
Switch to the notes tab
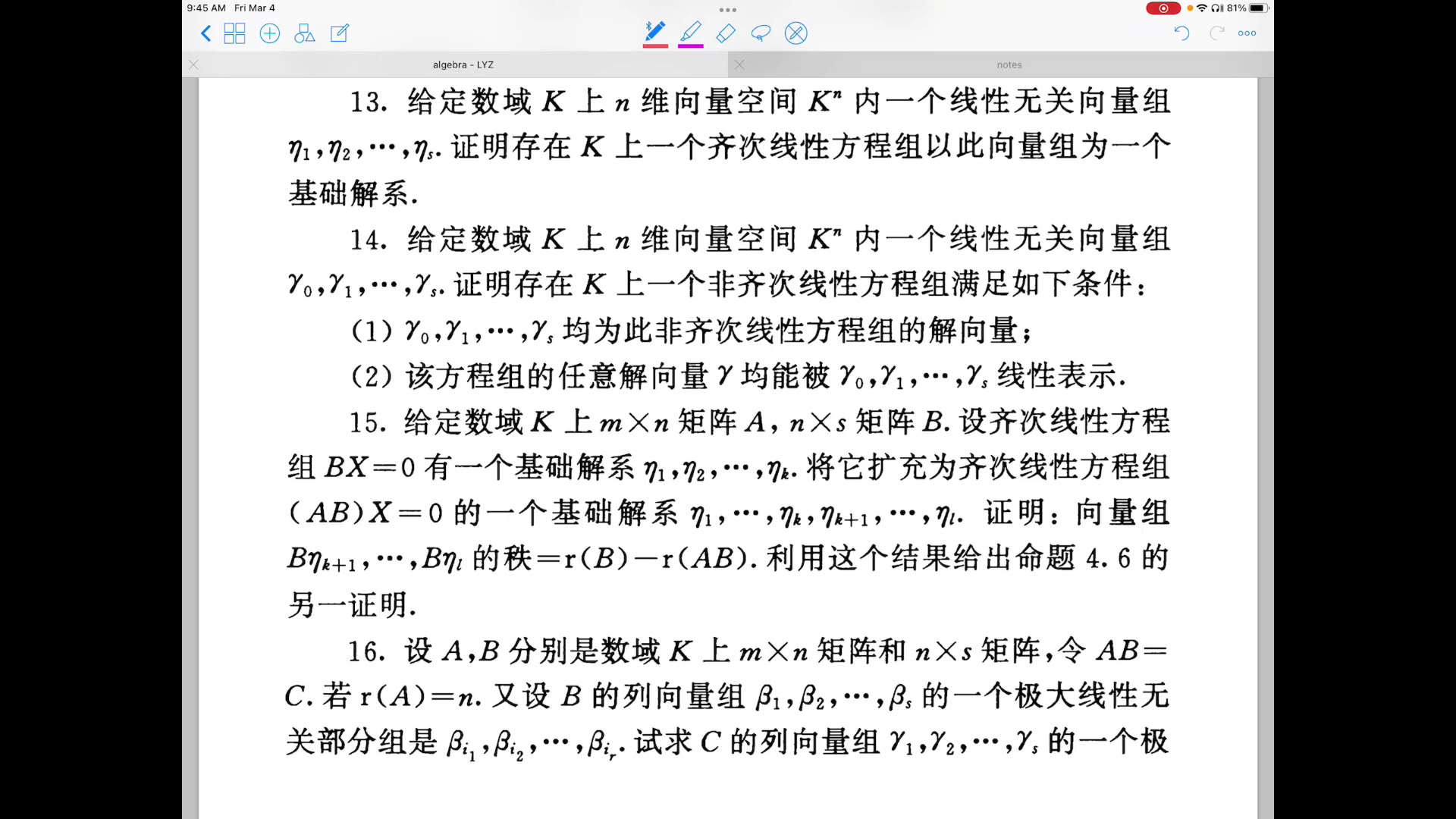tap(1009, 64)
